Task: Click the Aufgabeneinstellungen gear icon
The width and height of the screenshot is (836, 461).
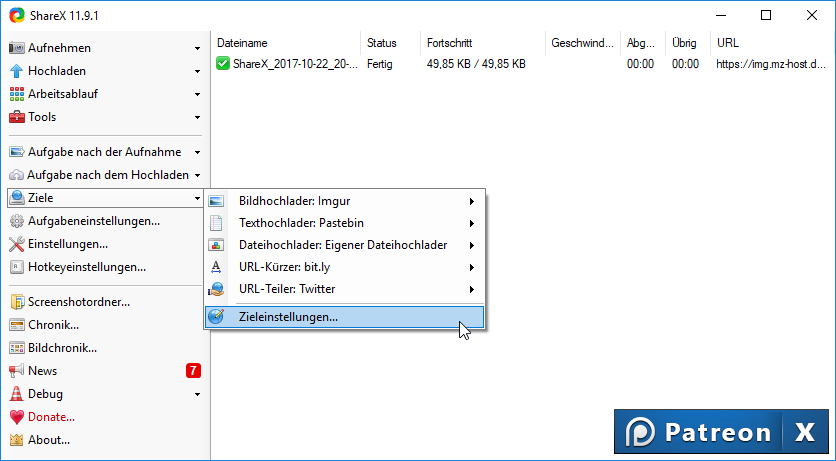Action: coord(17,221)
